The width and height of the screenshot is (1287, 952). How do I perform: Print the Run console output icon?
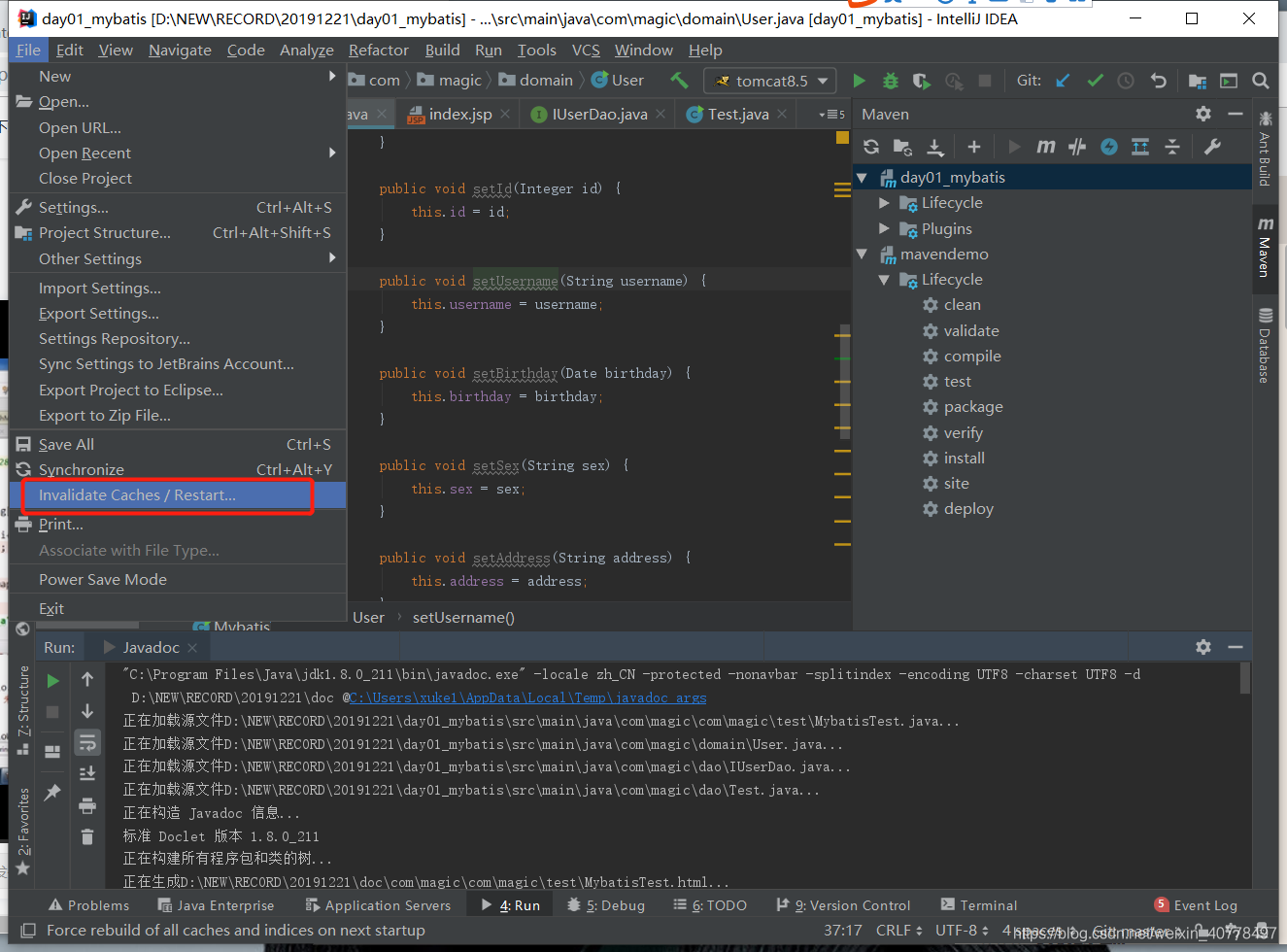(x=87, y=805)
